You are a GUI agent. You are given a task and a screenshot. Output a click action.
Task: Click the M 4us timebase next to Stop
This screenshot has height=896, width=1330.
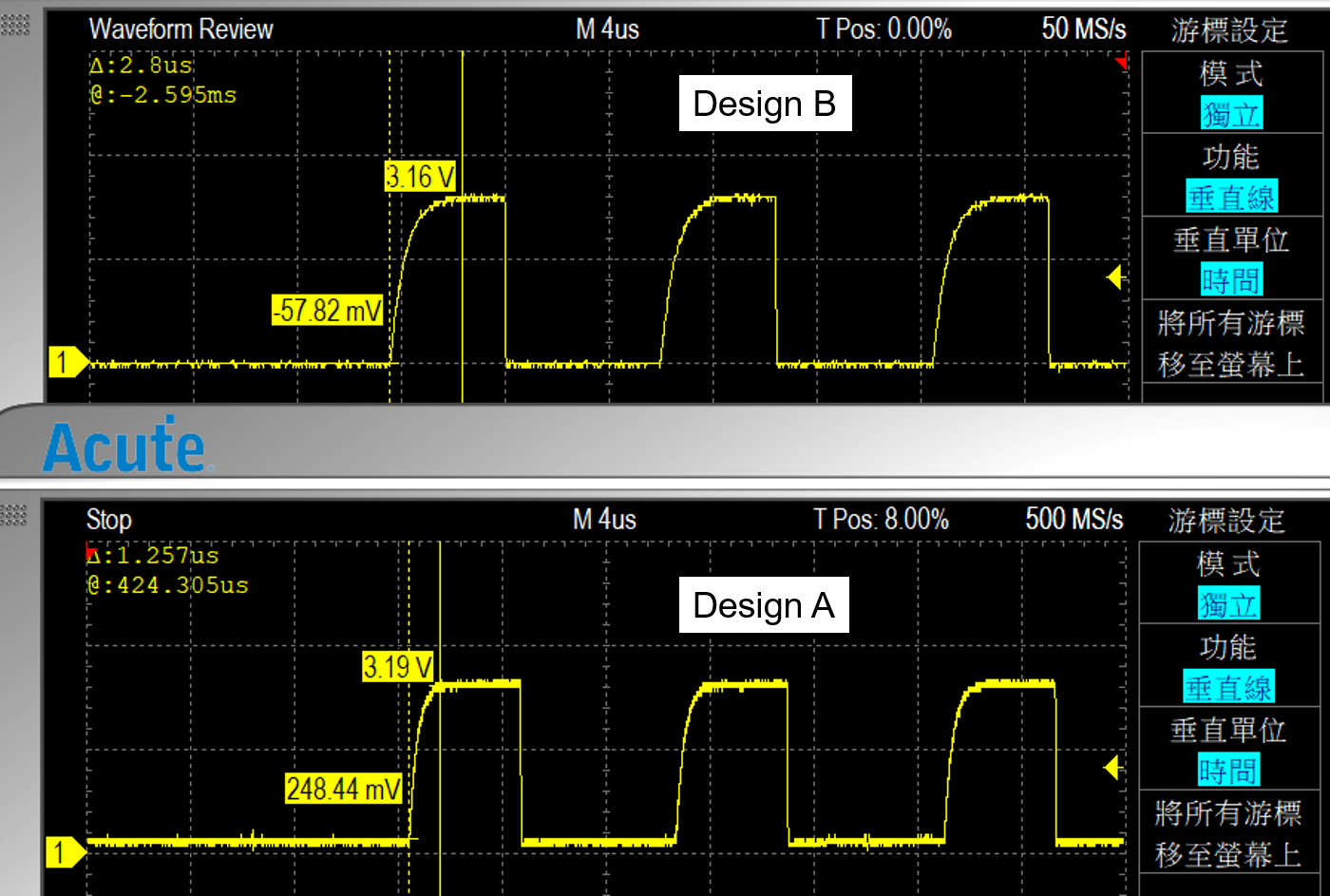(x=604, y=519)
